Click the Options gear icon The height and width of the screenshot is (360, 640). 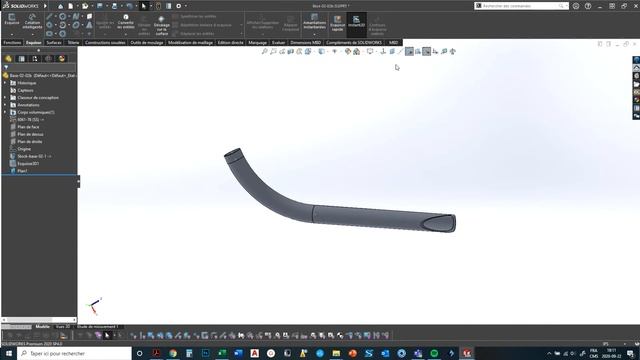tap(179, 6)
